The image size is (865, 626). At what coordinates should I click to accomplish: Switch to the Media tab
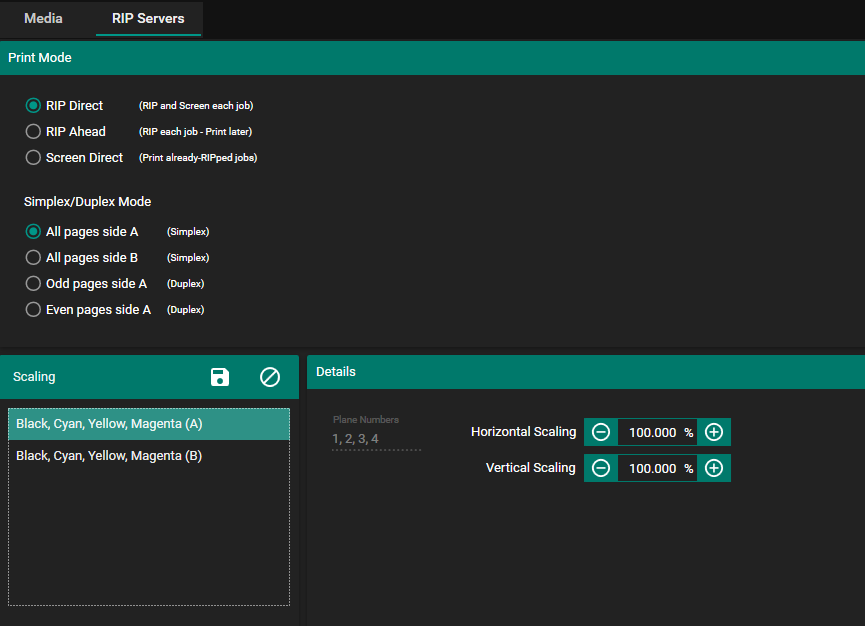coord(43,18)
